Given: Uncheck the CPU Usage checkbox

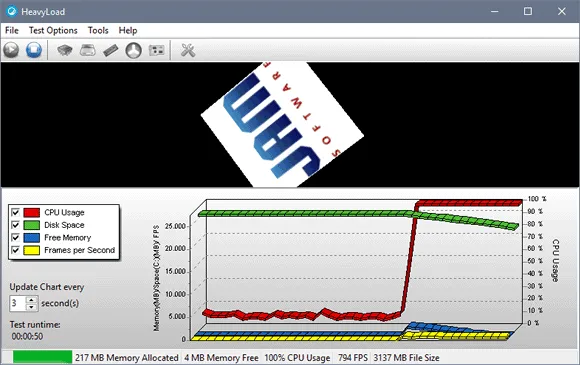Looking at the screenshot, I should (15, 212).
